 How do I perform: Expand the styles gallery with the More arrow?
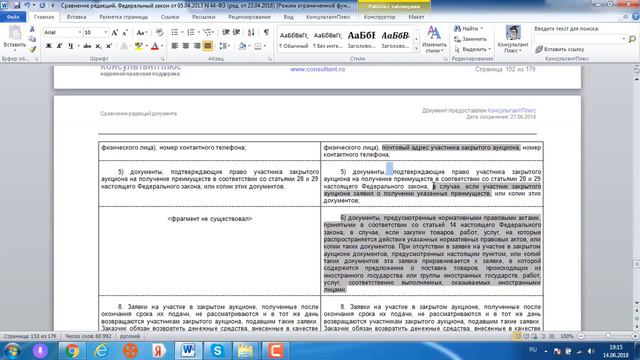tap(416, 49)
